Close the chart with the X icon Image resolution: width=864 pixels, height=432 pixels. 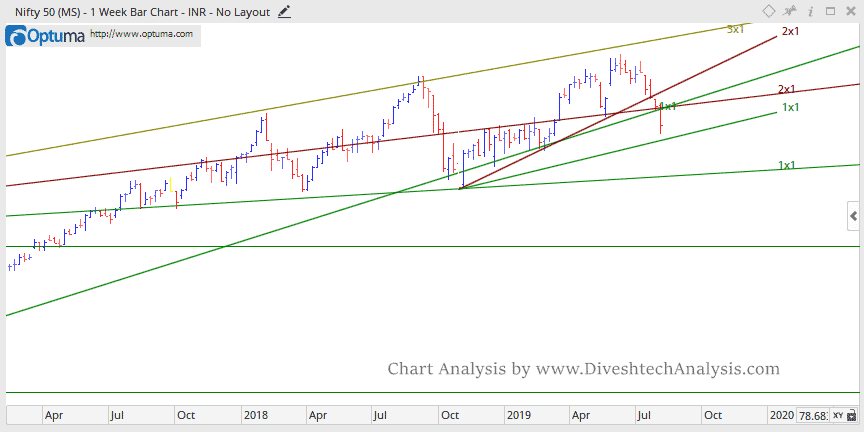[x=850, y=11]
